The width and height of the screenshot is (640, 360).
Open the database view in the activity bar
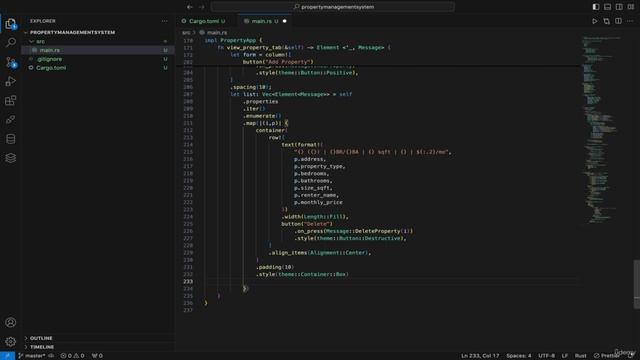11,139
